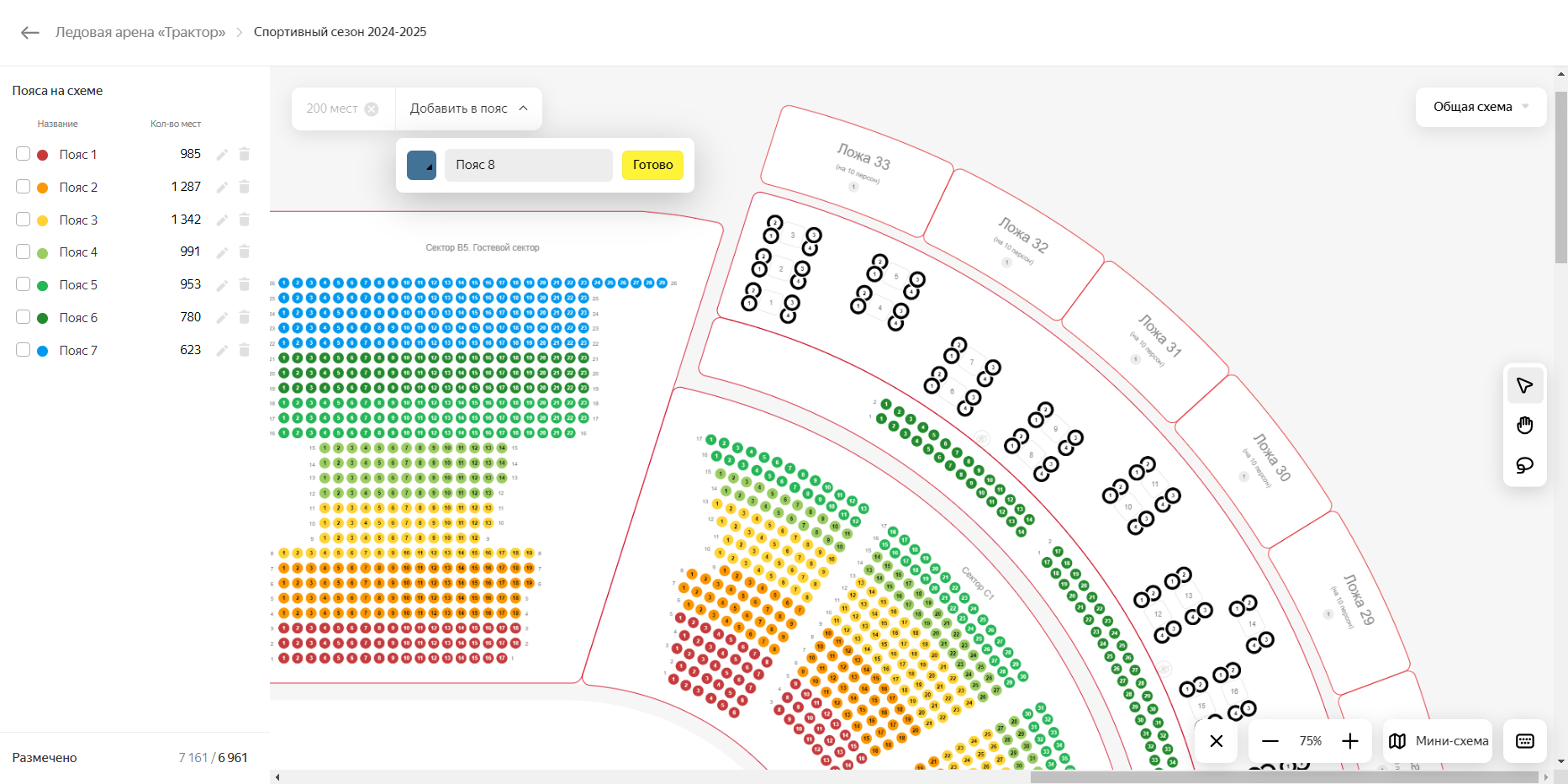1568x784 pixels.
Task: Click the Пояс 8 name field
Action: point(528,165)
